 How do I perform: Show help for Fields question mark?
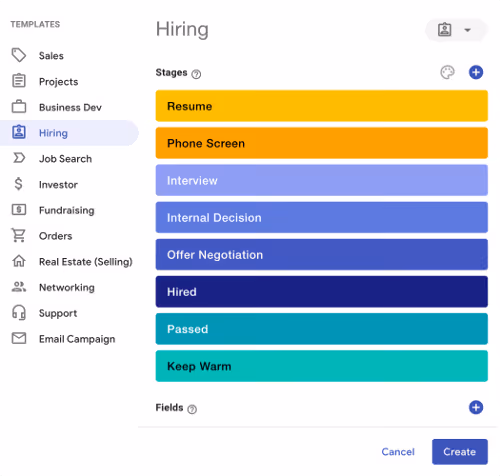pos(192,409)
